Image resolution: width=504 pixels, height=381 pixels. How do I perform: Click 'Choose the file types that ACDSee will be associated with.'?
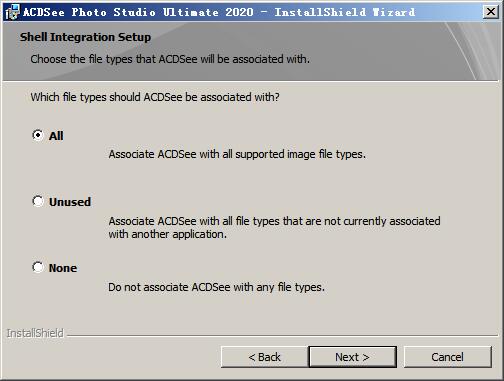tap(170, 59)
